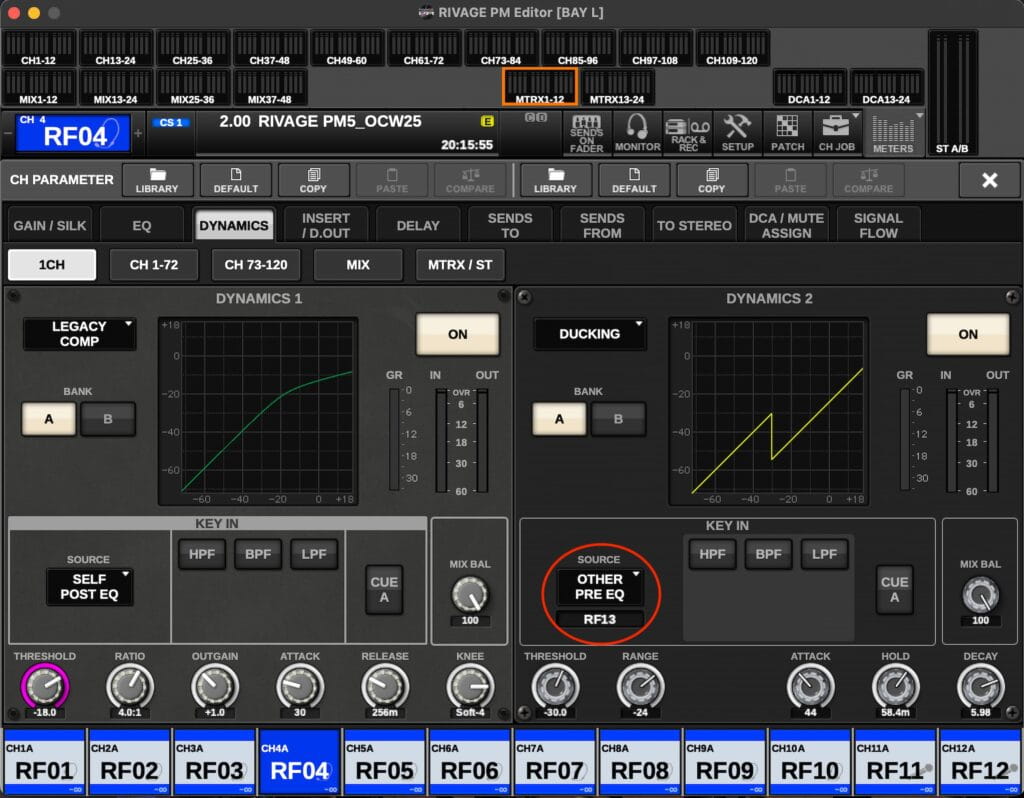This screenshot has height=798, width=1024.
Task: Toggle Dynamics 1 ON button
Action: [x=457, y=334]
